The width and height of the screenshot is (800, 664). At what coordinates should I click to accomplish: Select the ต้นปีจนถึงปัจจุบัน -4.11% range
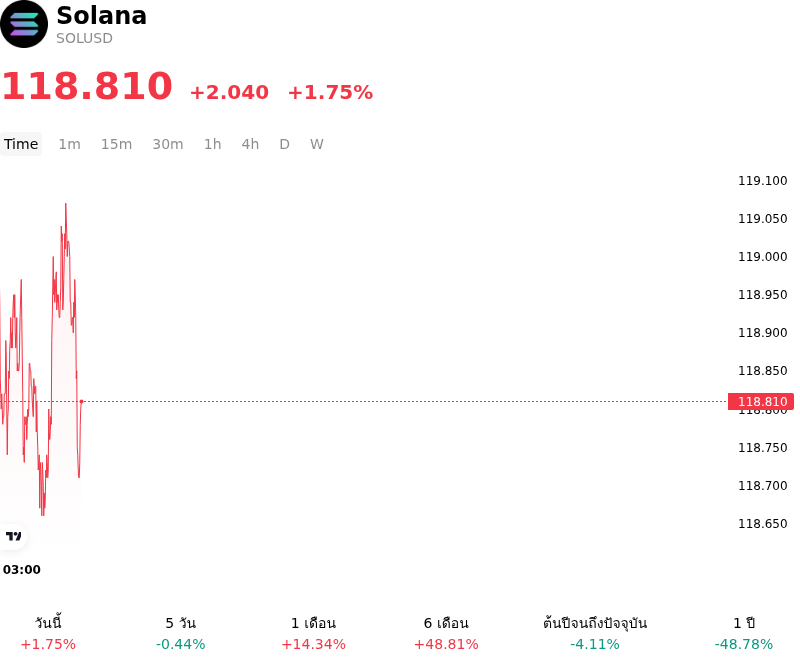pos(595,633)
